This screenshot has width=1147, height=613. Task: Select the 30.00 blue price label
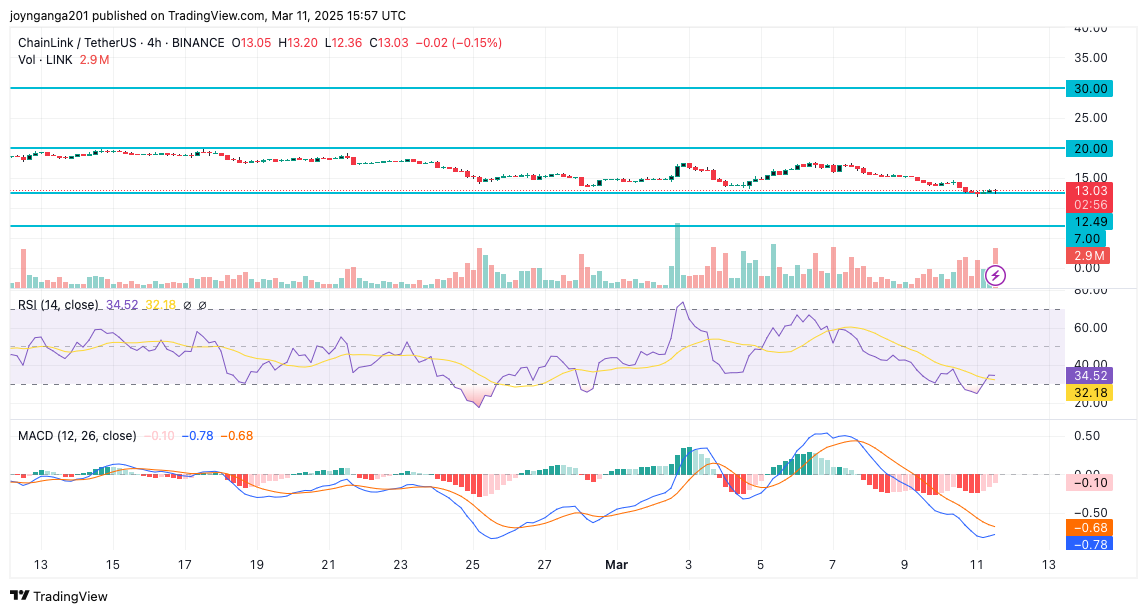[1089, 89]
